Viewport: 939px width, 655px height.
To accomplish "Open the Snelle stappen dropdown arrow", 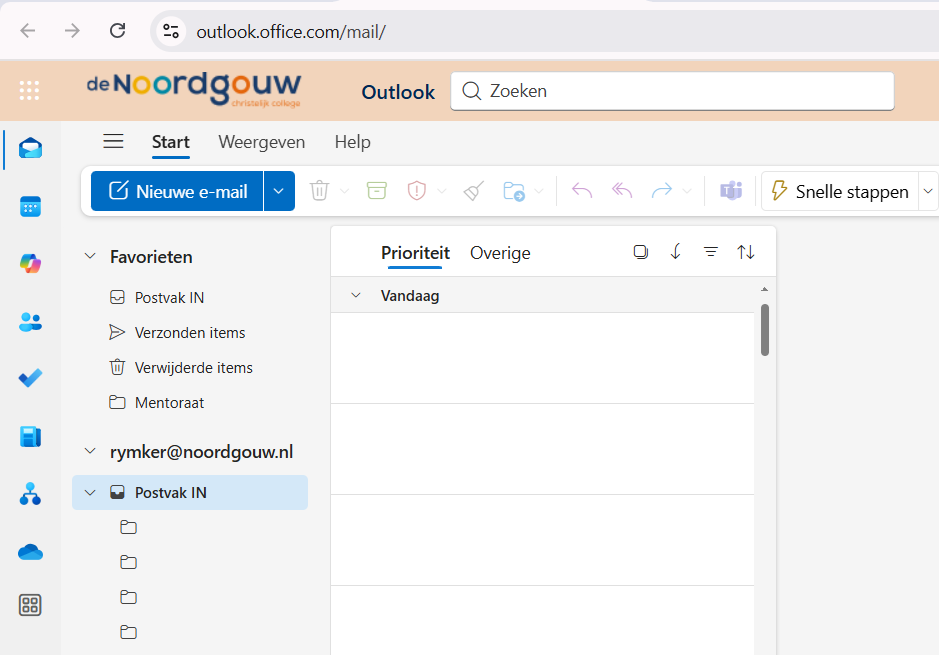I will [927, 191].
